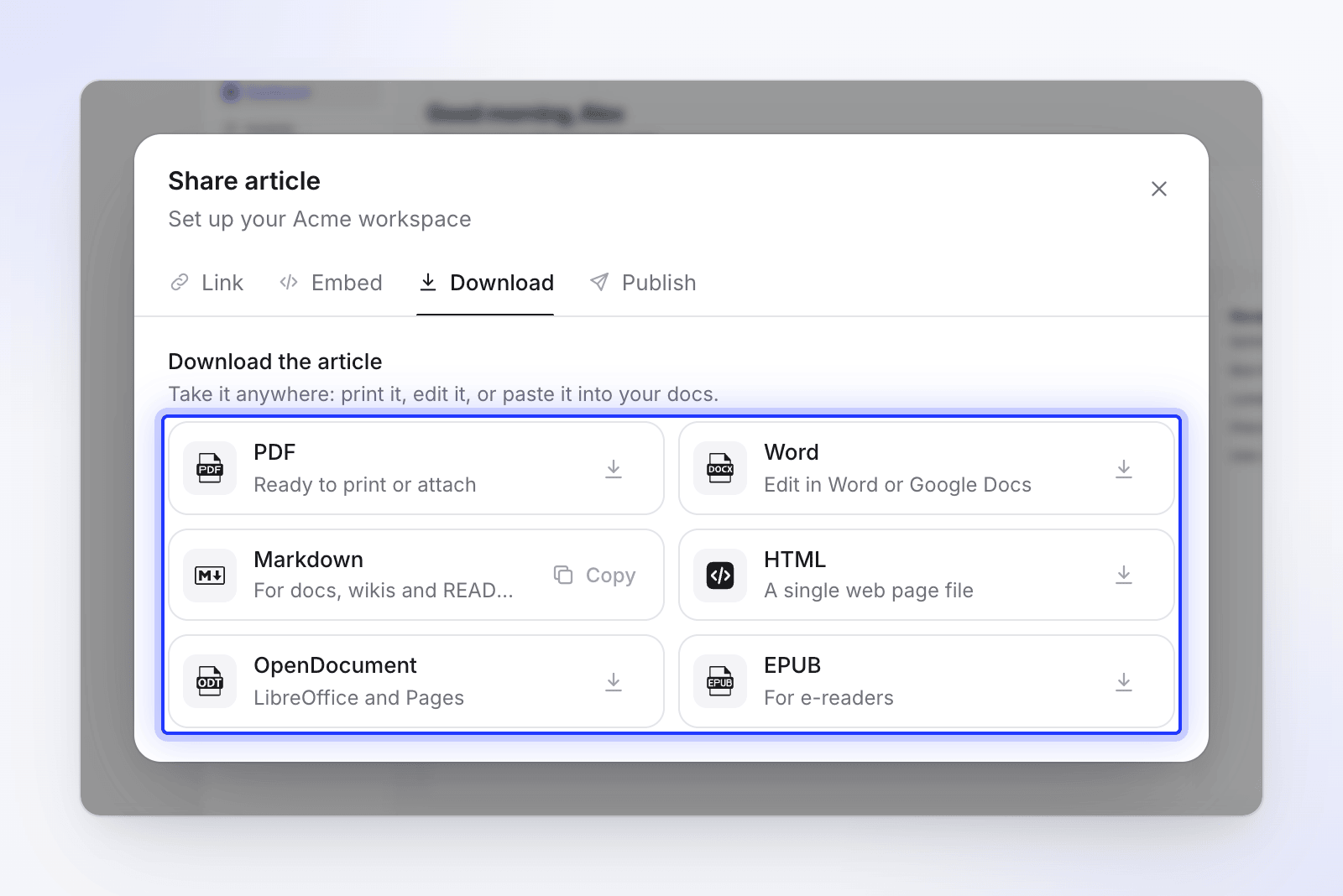Click the "OpenDocument" format name
1343x896 pixels.
(x=335, y=665)
